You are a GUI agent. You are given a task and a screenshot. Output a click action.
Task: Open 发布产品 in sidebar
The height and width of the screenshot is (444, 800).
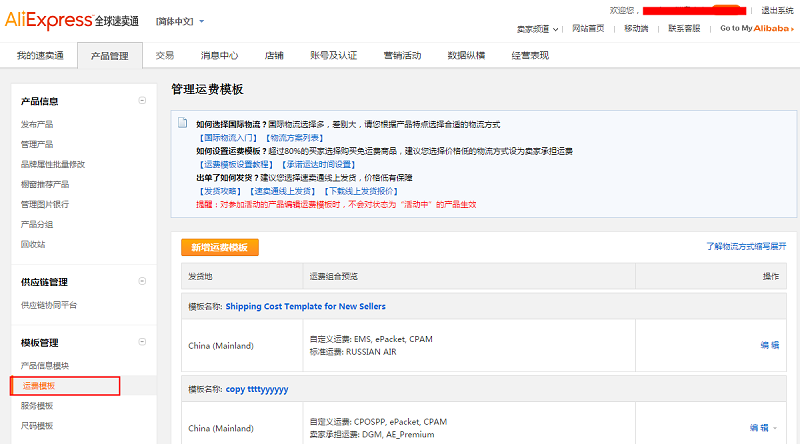[37, 125]
